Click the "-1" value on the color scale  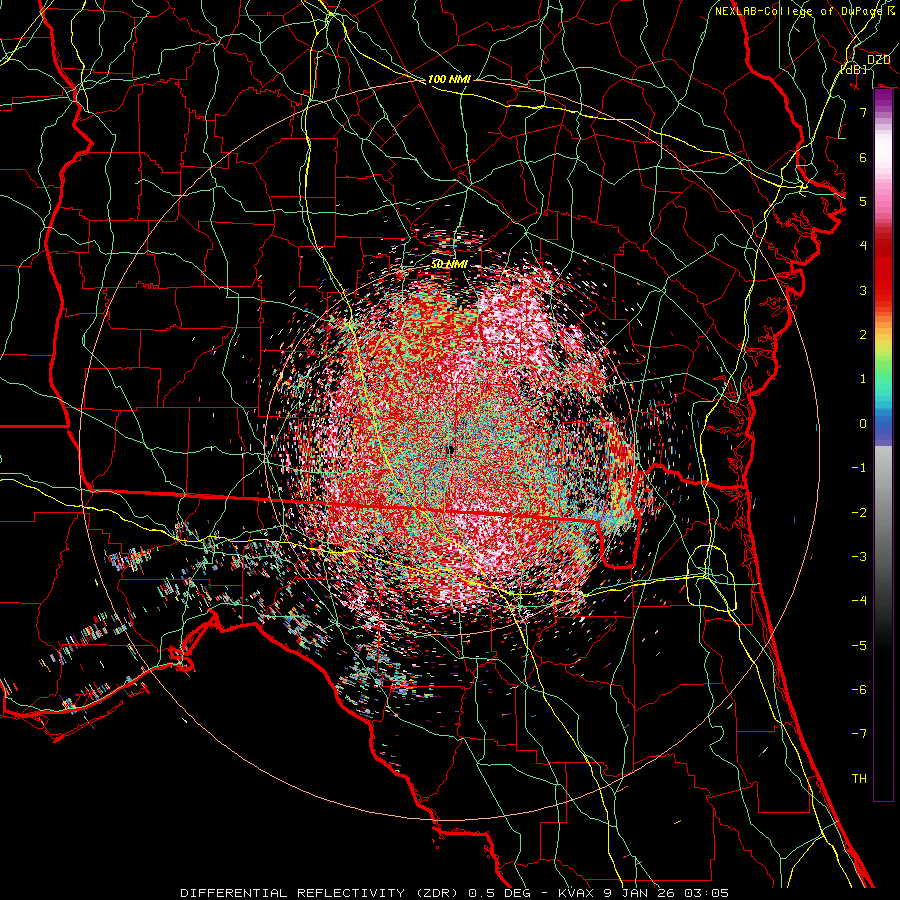click(859, 468)
